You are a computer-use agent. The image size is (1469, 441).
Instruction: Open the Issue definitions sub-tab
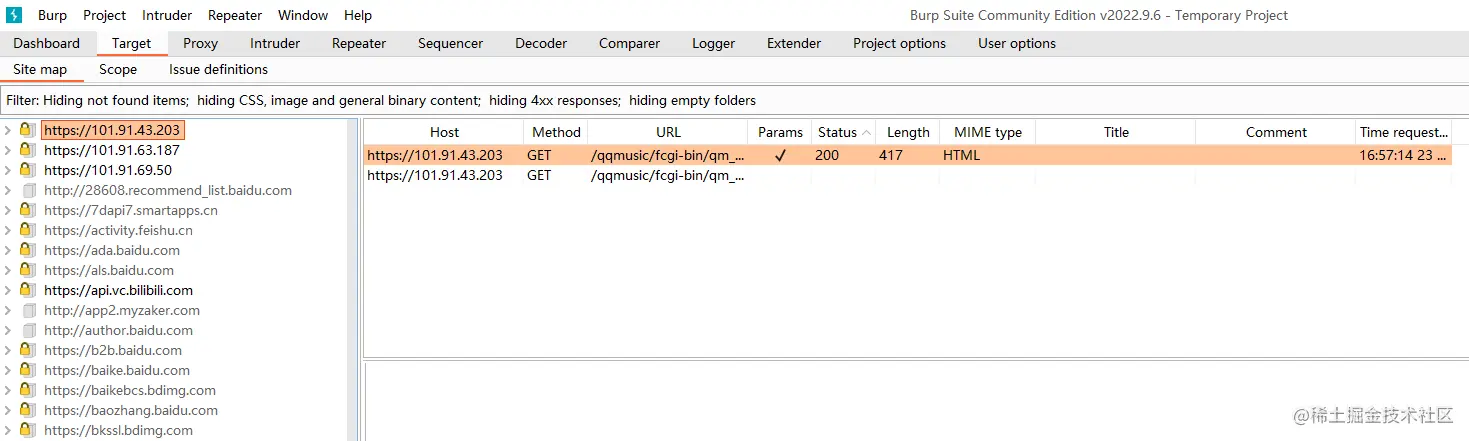tap(218, 69)
